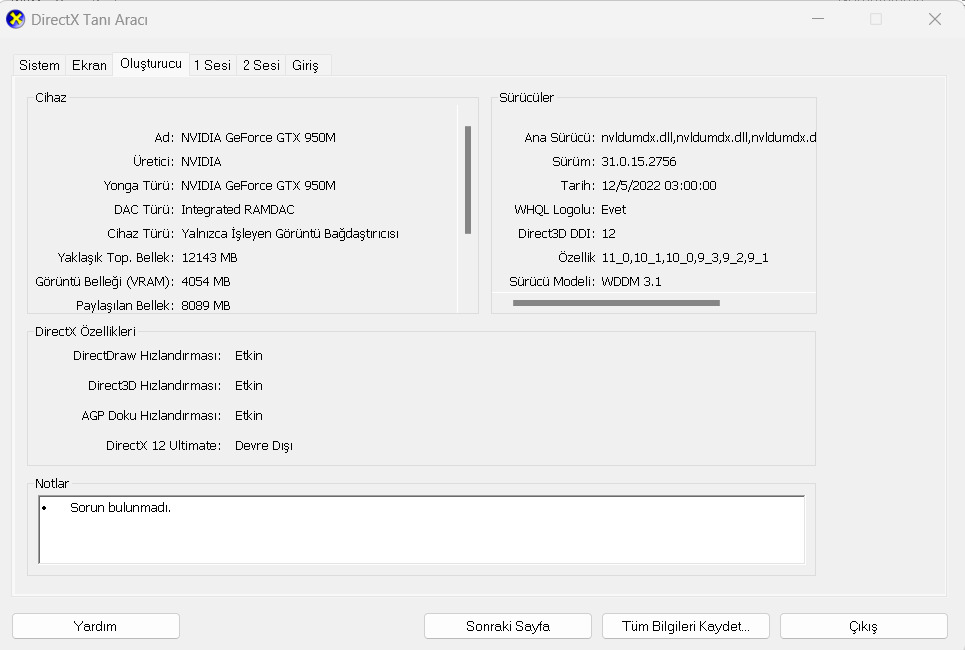The width and height of the screenshot is (965, 650).
Task: Click the Sürüm value 31.0.15.2756
Action: [639, 161]
